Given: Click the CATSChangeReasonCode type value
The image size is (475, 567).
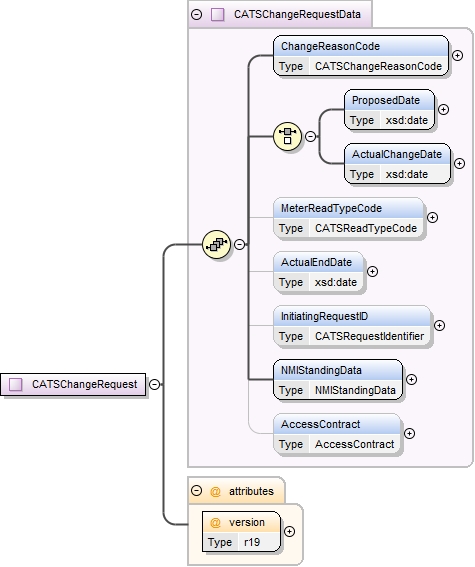Looking at the screenshot, I should pyautogui.click(x=378, y=66).
